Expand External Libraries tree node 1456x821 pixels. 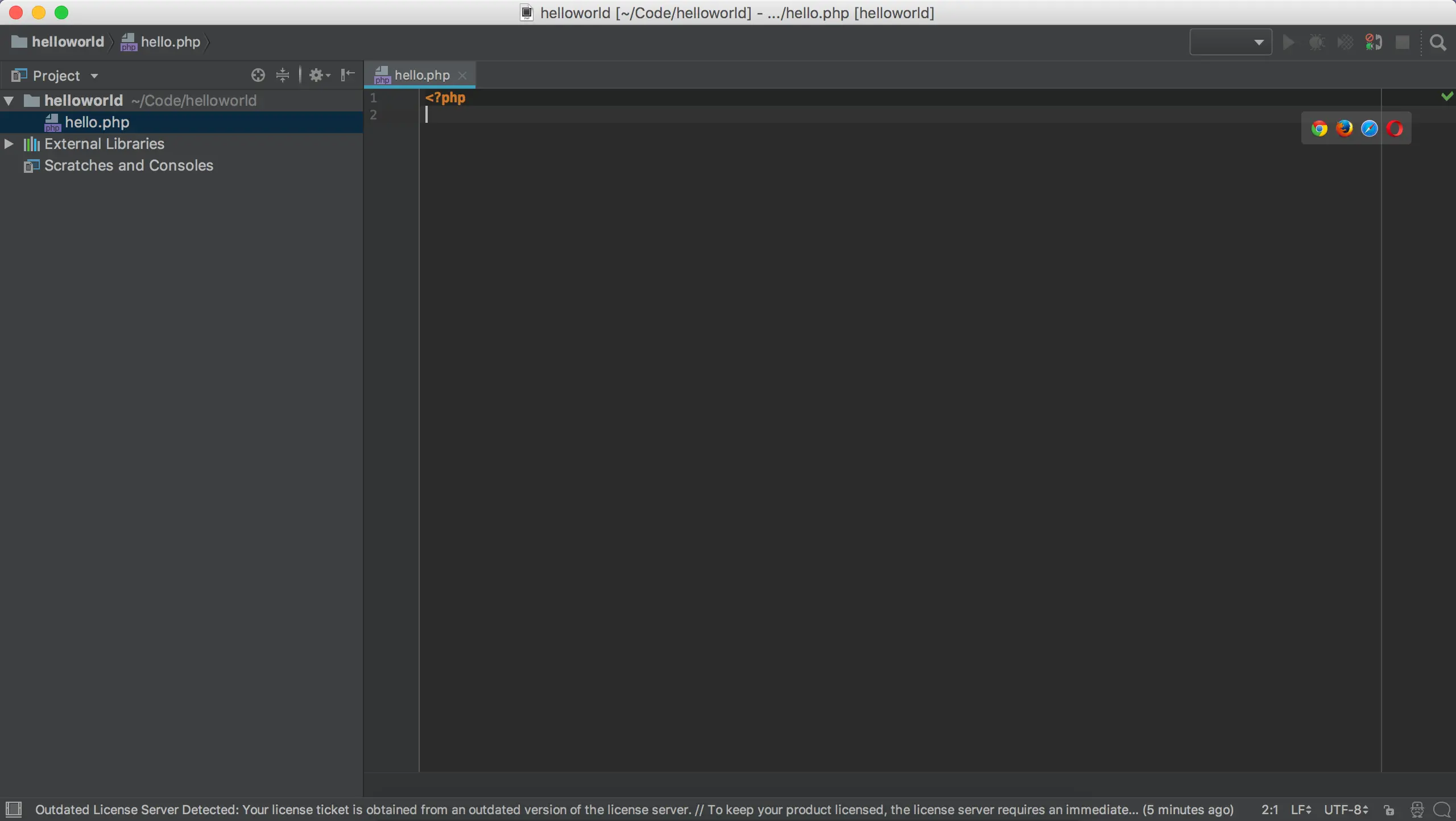tap(9, 144)
